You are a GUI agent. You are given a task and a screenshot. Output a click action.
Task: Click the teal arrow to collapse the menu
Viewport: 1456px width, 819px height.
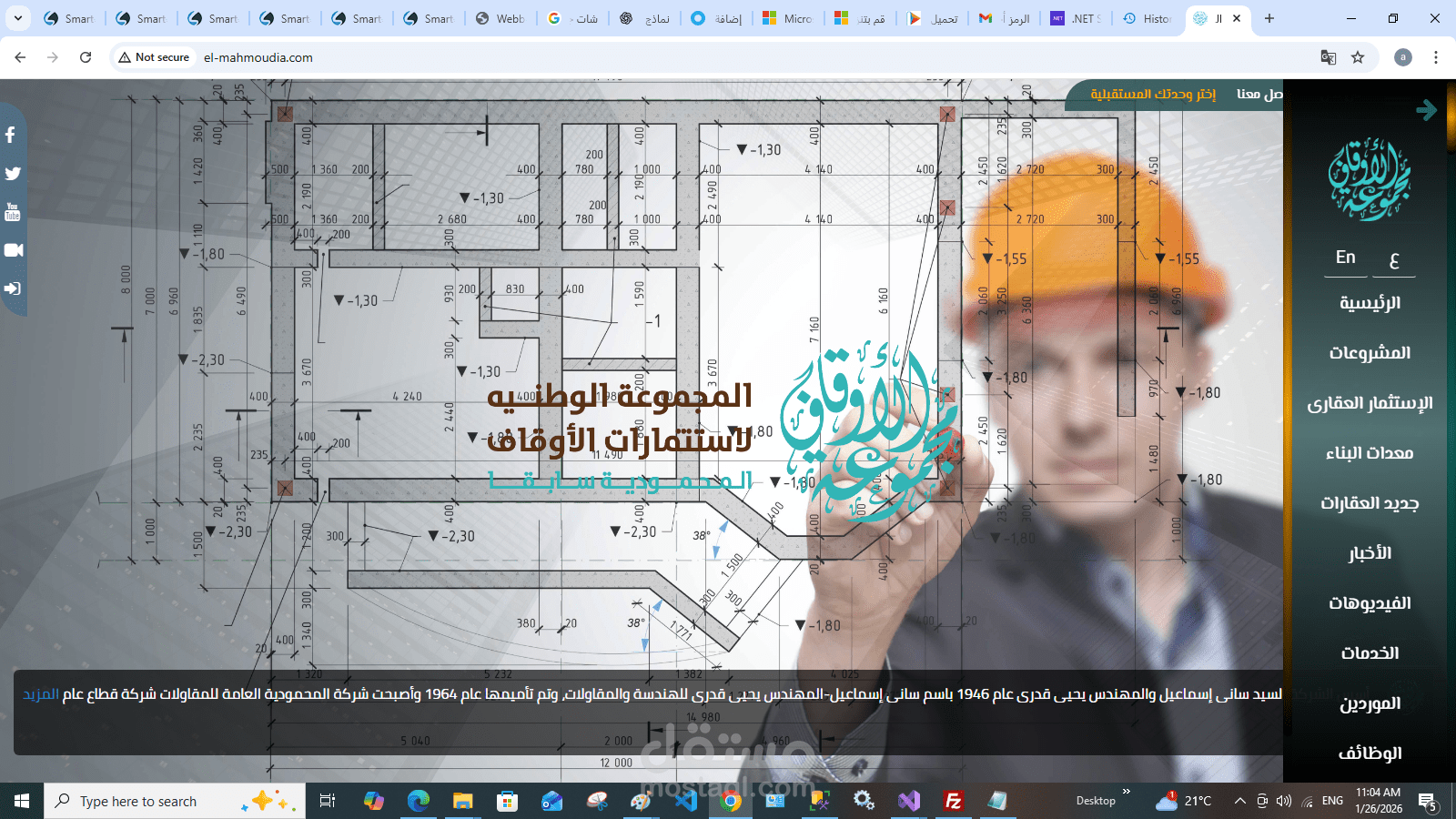pyautogui.click(x=1427, y=109)
